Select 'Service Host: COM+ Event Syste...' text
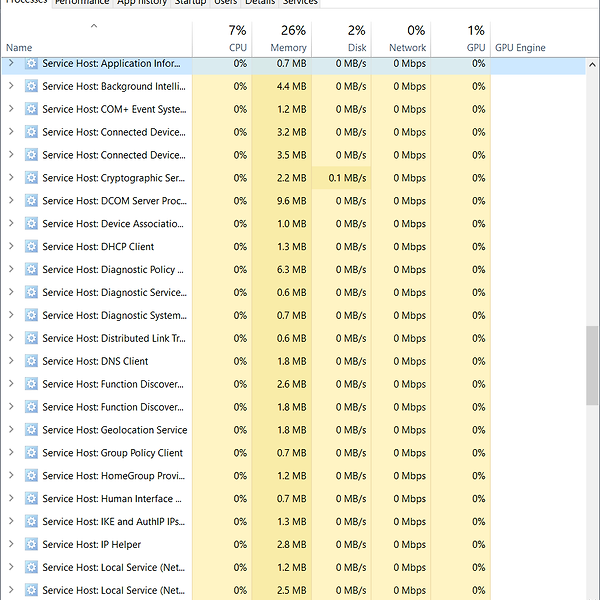The width and height of the screenshot is (600, 600). click(x=114, y=109)
